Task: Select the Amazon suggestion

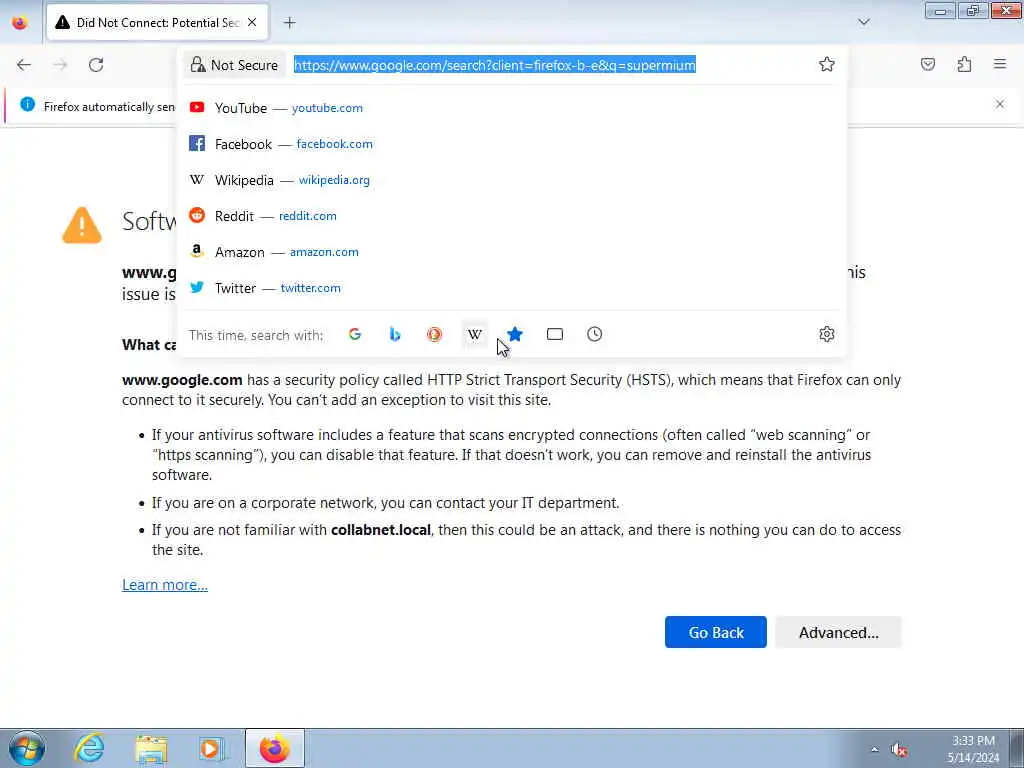Action: [512, 251]
